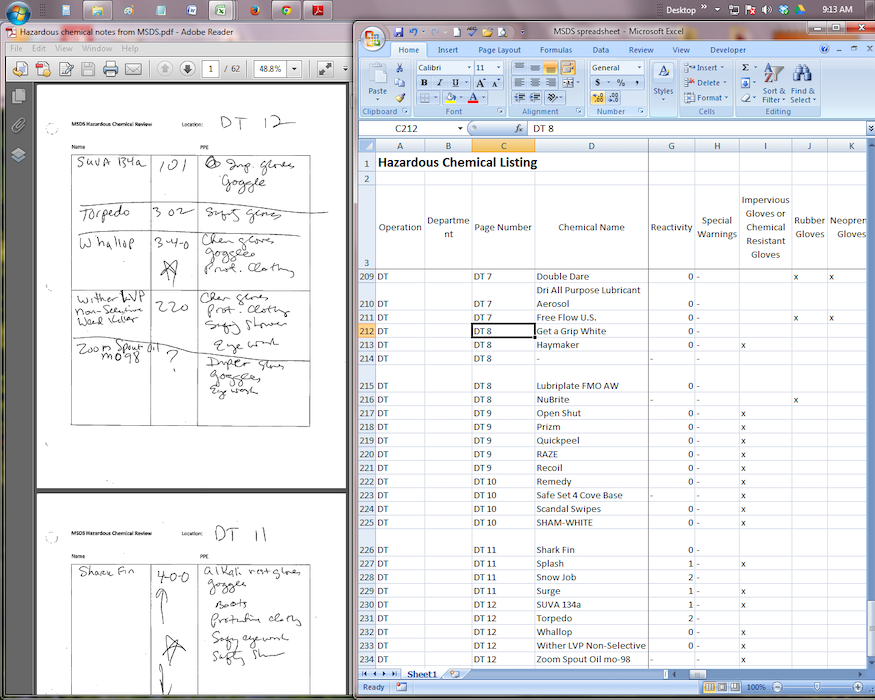
Task: Open Firefox from the Windows taskbar
Action: (x=255, y=10)
